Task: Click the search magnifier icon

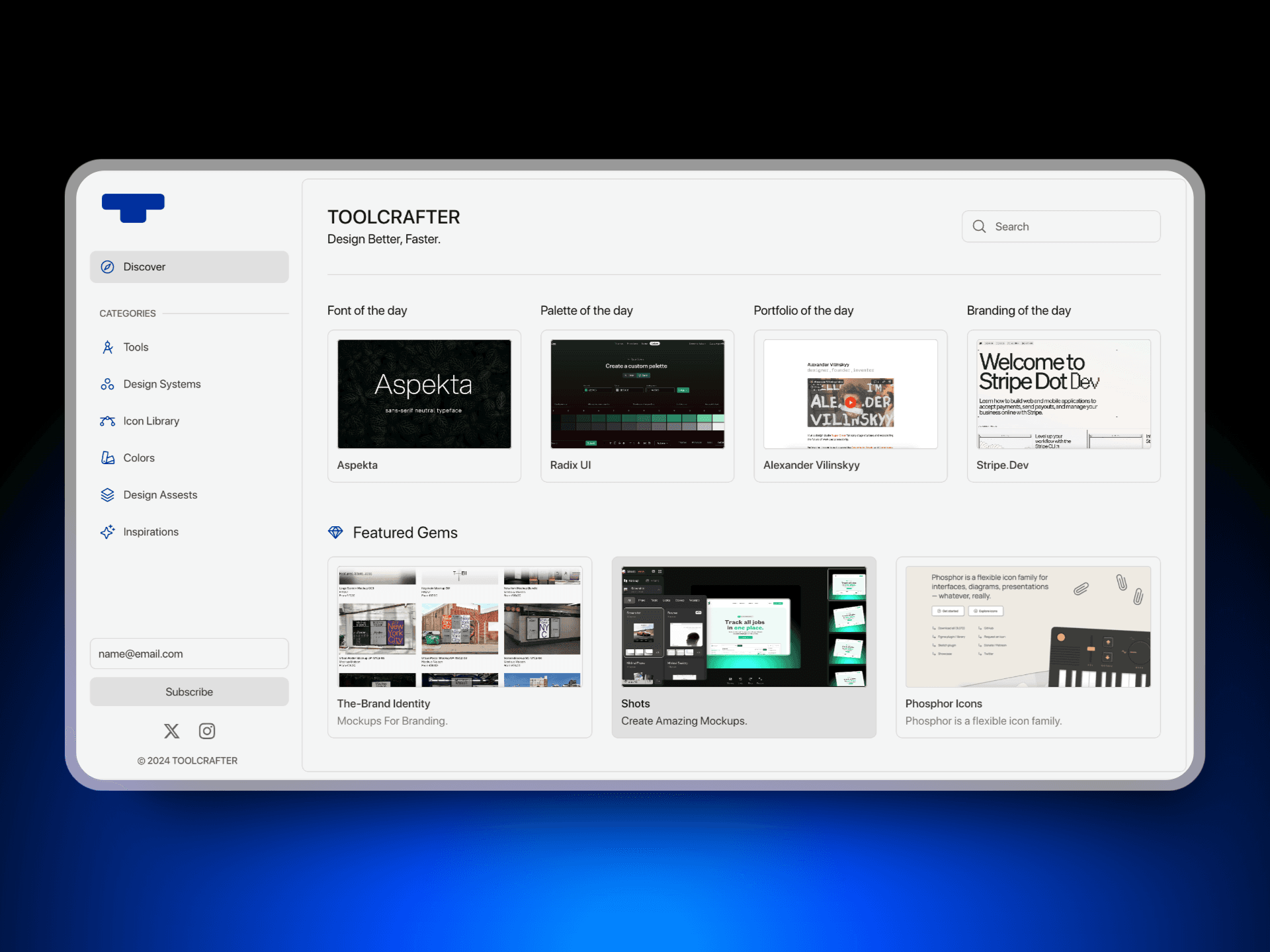Action: tap(979, 227)
